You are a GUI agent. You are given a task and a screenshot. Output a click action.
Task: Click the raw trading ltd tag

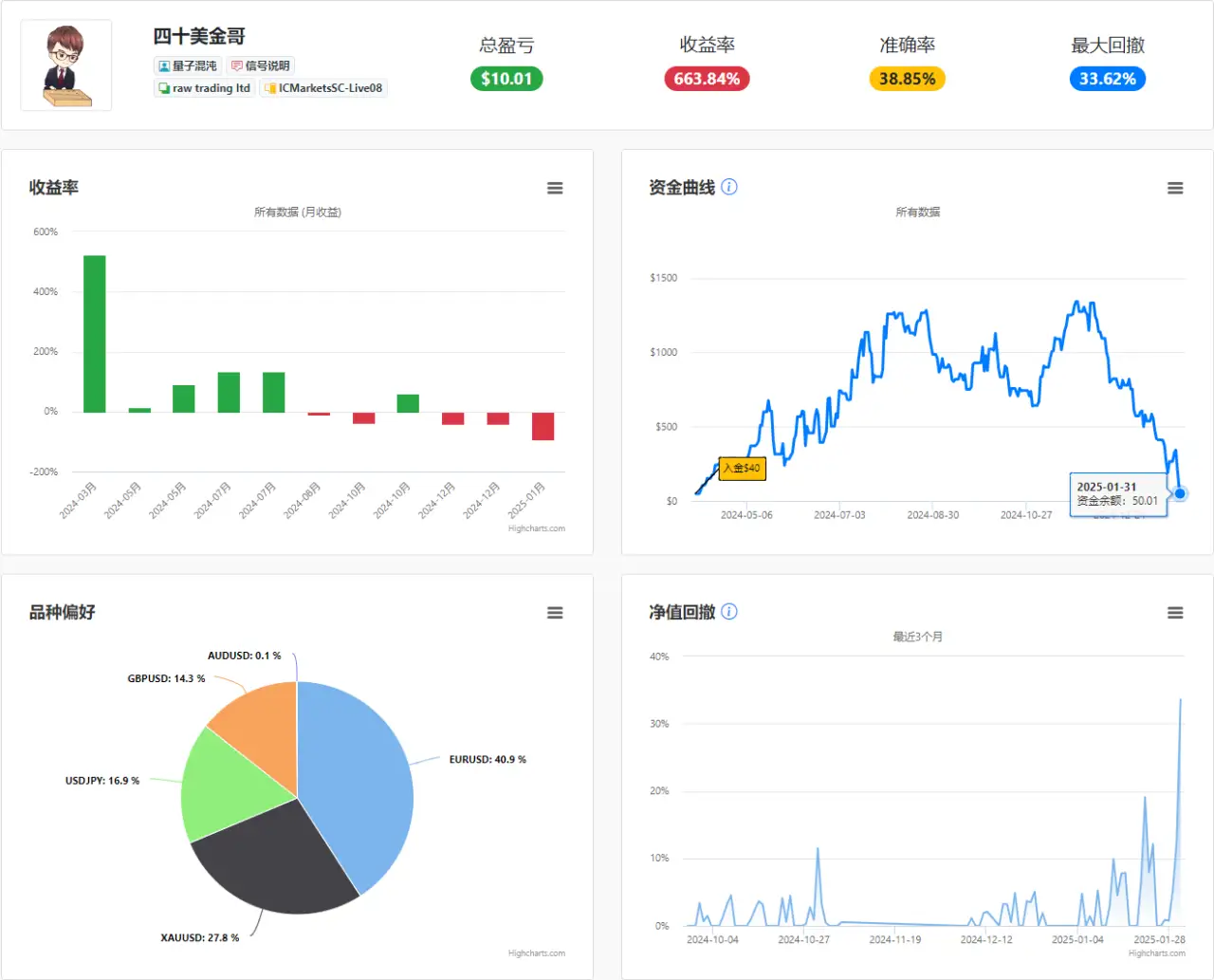(x=204, y=88)
